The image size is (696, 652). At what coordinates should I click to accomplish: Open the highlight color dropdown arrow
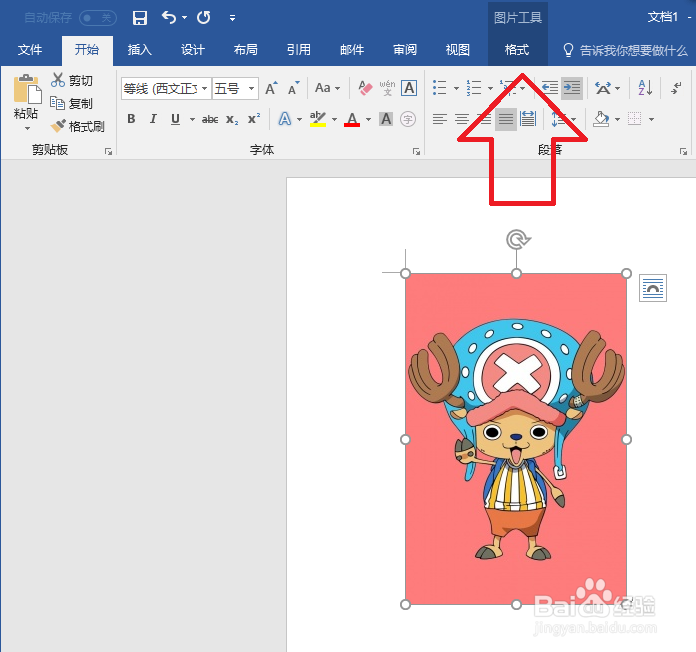click(334, 119)
